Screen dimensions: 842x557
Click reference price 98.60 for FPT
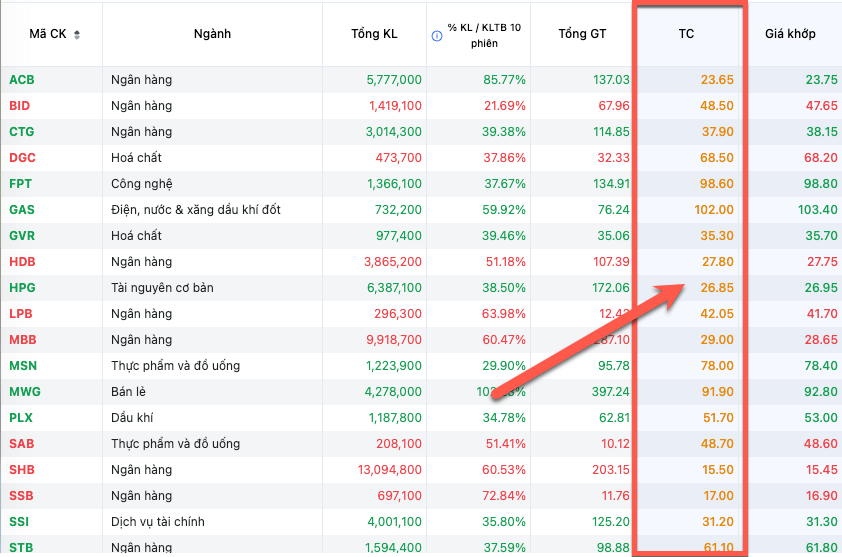pos(716,184)
